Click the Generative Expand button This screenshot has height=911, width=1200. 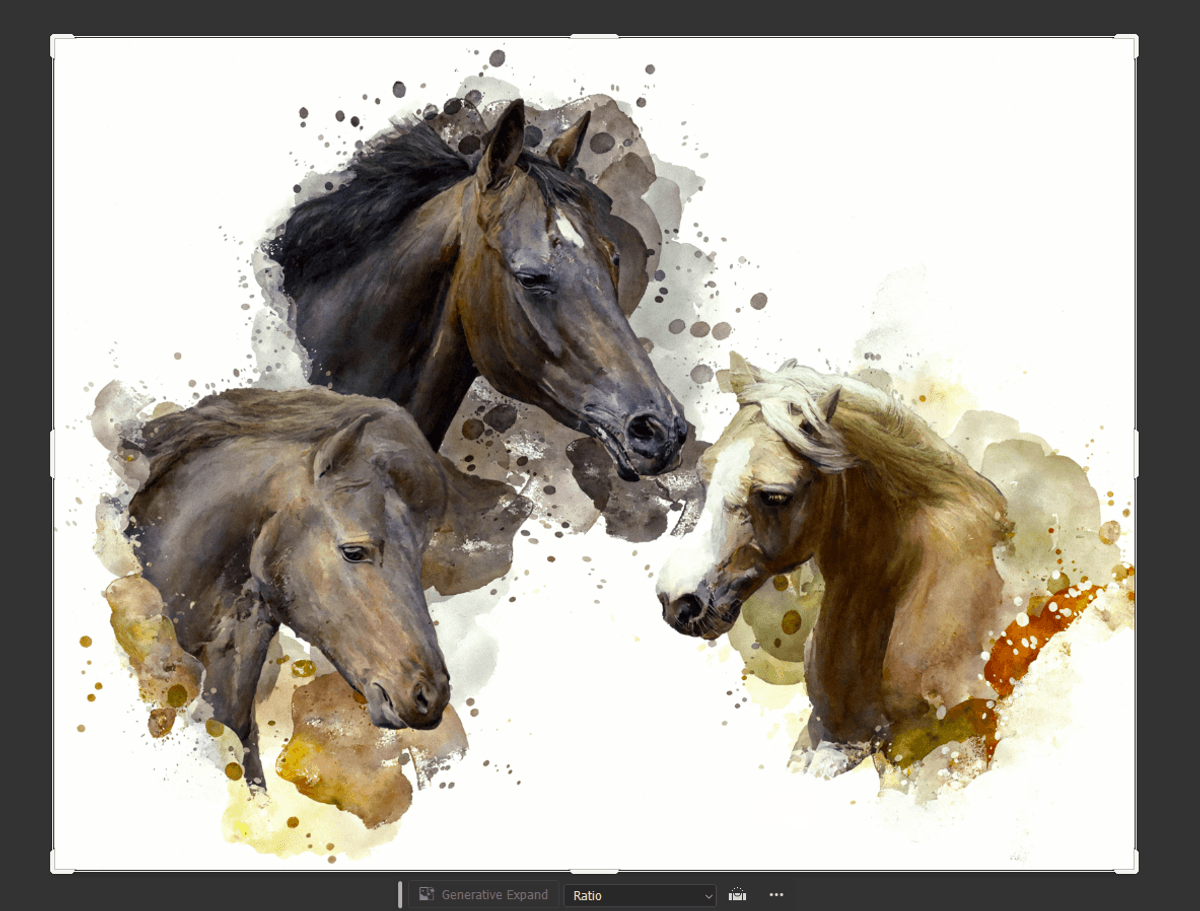(484, 895)
